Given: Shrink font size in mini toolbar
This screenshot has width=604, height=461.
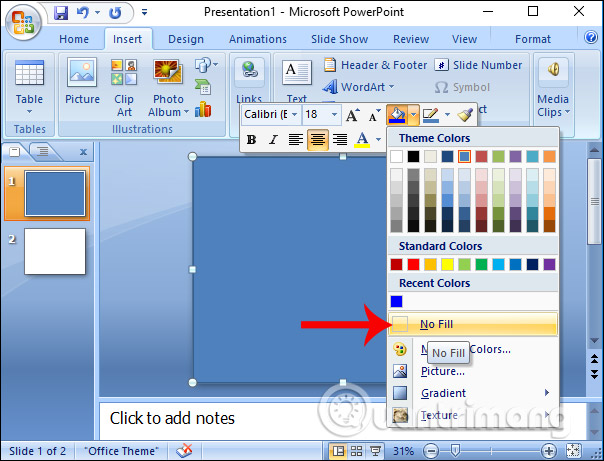Looking at the screenshot, I should (374, 115).
